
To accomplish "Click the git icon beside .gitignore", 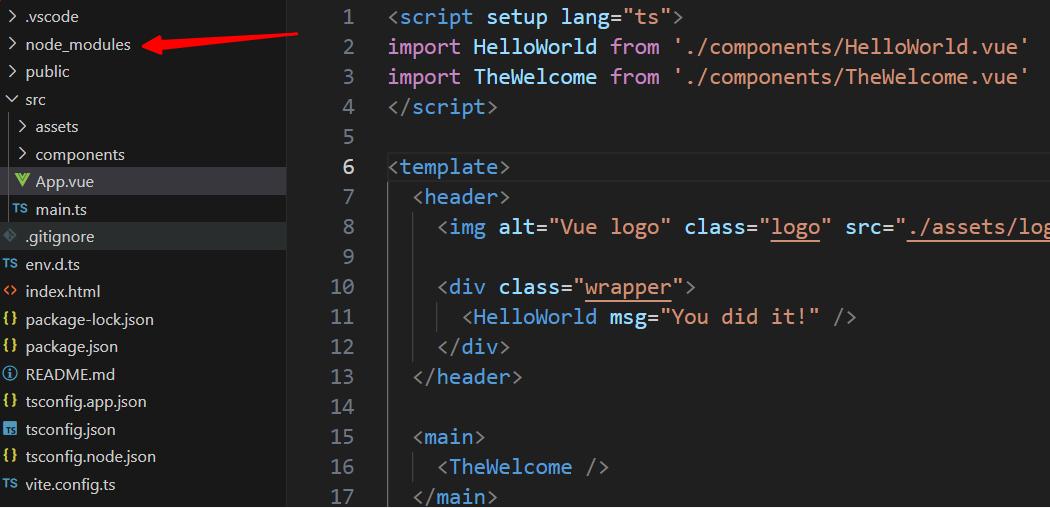I will coord(10,236).
